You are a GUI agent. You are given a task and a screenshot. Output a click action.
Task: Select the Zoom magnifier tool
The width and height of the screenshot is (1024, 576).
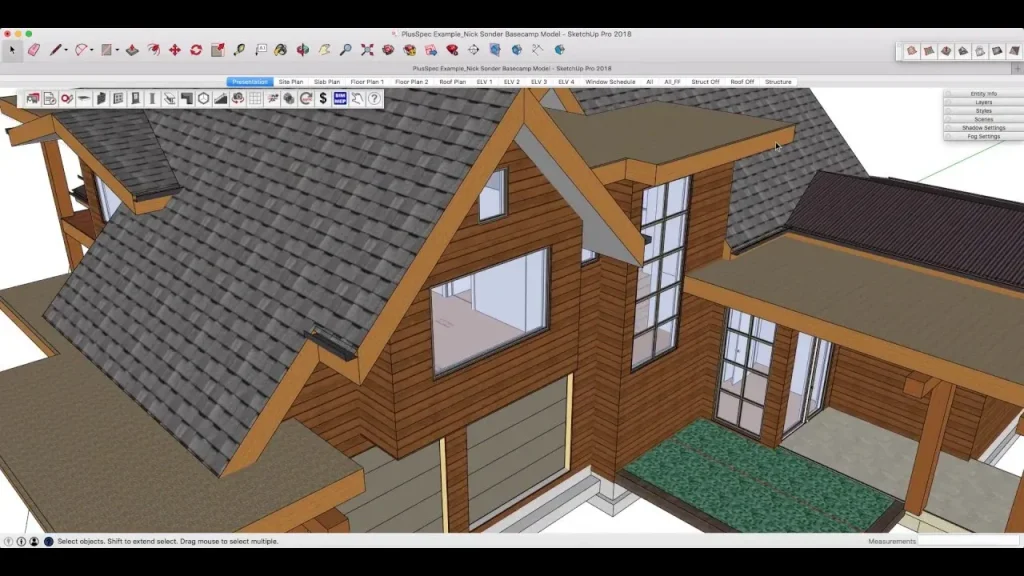tap(345, 50)
